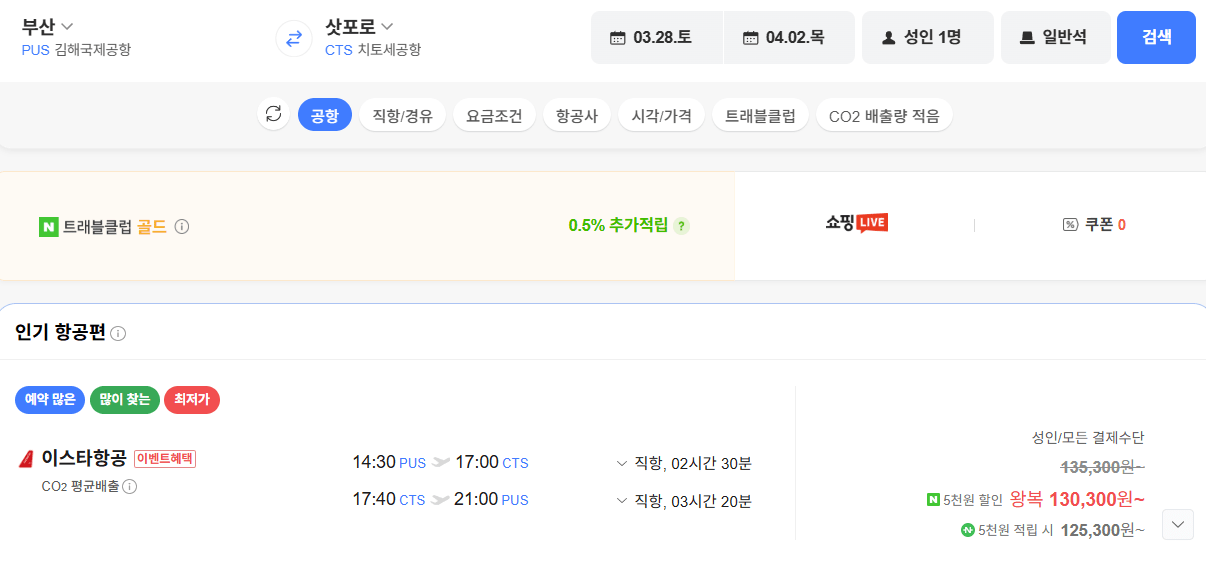
Task: Open the 04.02.목 return date picker
Action: point(789,37)
